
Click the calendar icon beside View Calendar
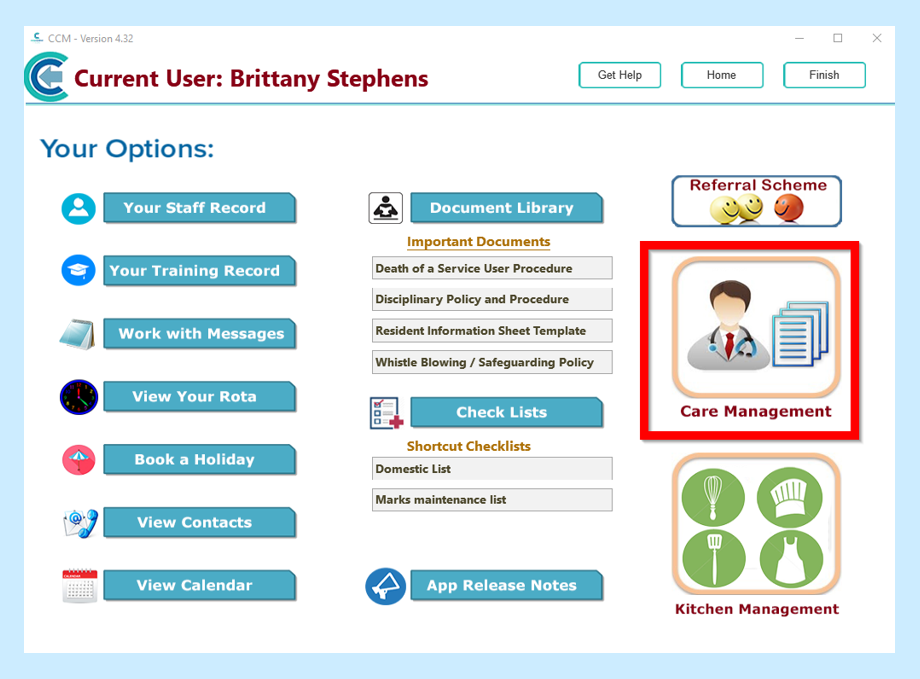[x=78, y=586]
